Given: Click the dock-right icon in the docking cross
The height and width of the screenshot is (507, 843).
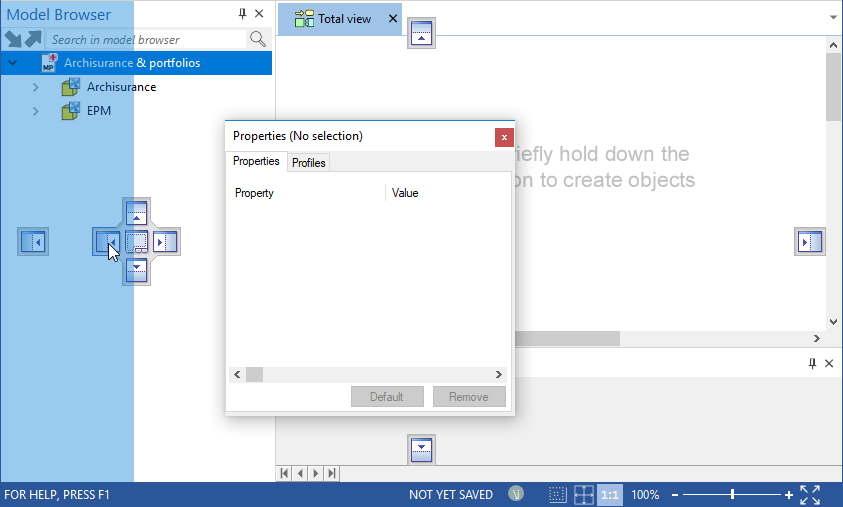Looking at the screenshot, I should (x=165, y=241).
